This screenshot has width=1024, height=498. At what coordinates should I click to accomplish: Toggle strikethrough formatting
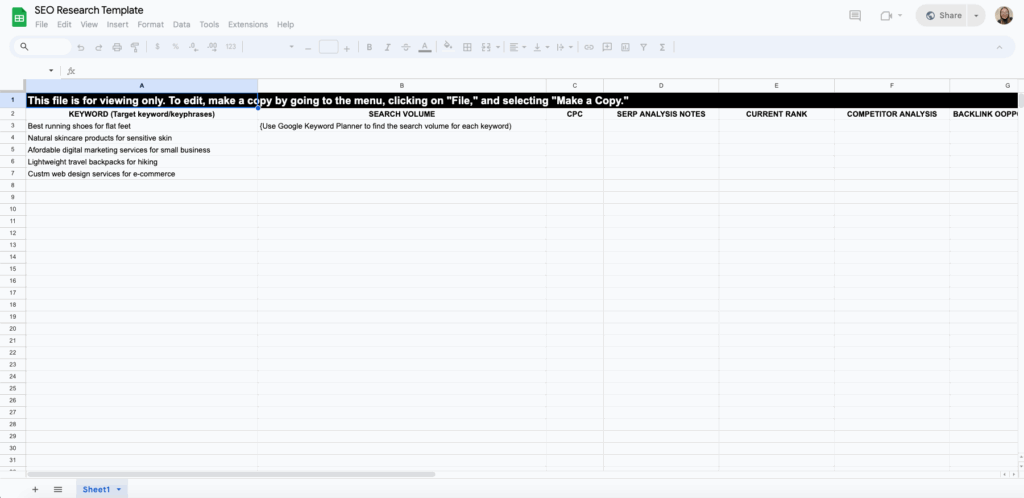pos(406,47)
